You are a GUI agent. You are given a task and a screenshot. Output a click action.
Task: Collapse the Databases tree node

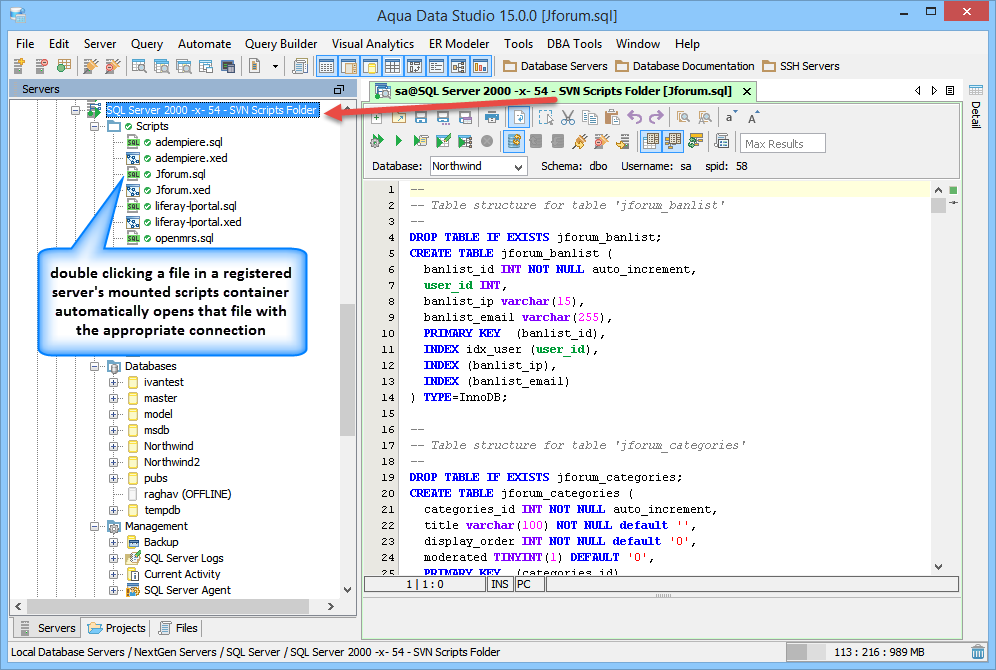coord(95,366)
